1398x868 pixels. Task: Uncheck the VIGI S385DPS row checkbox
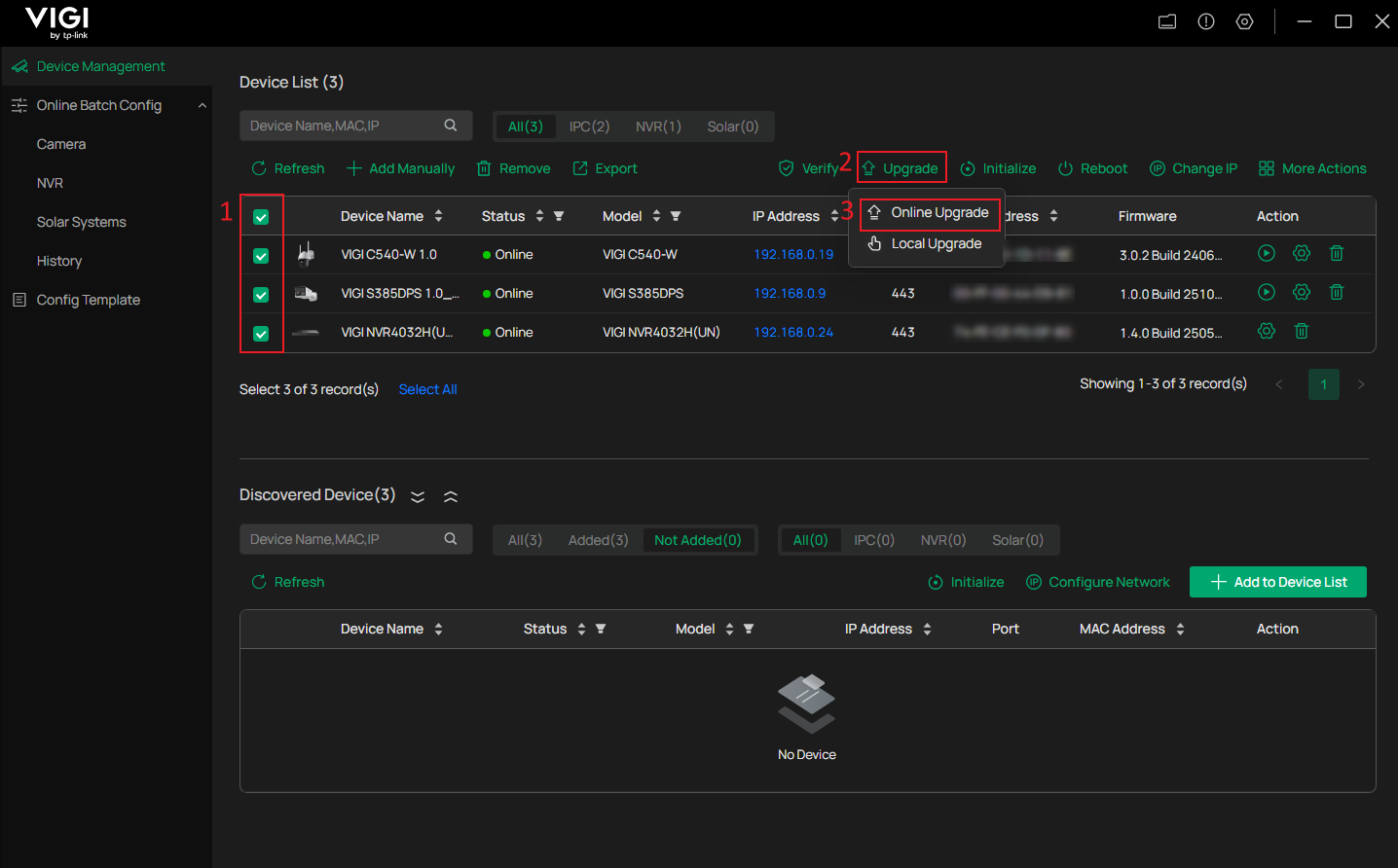261,292
